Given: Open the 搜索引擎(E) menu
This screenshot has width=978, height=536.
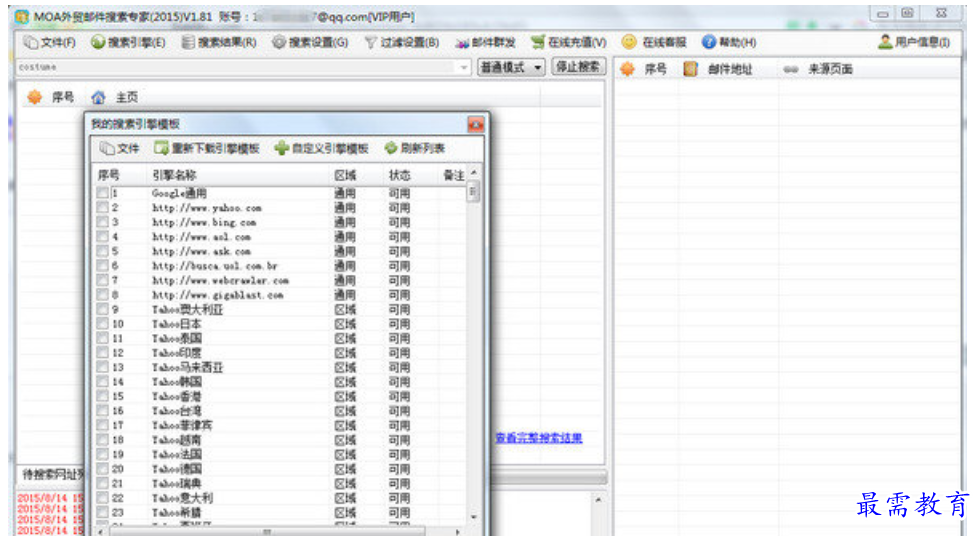Looking at the screenshot, I should pos(128,42).
